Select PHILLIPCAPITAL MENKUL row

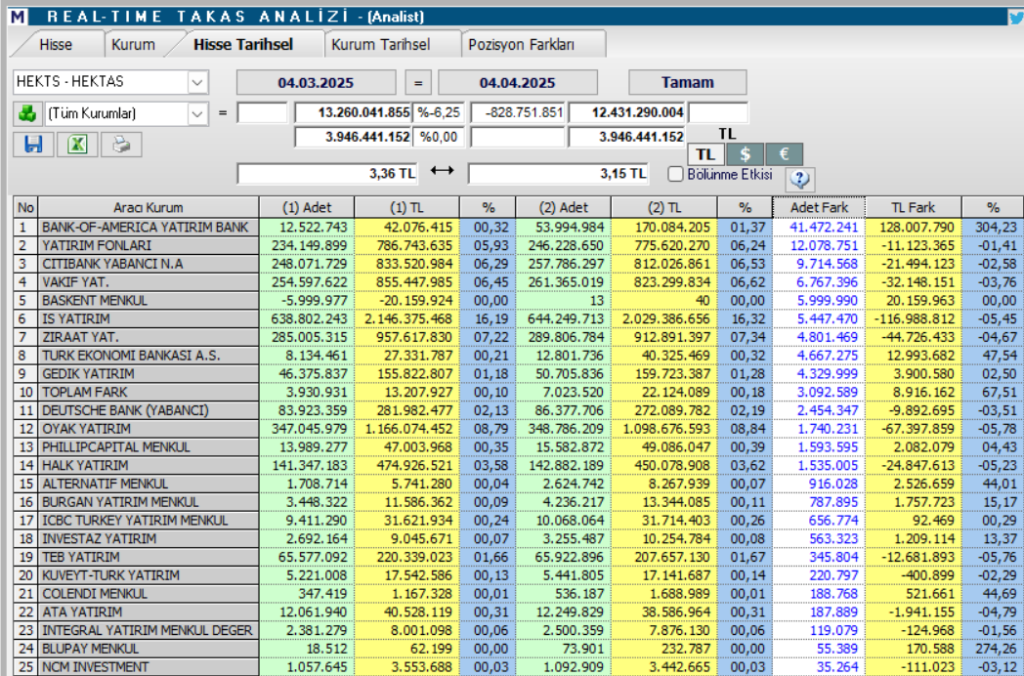tap(519, 447)
